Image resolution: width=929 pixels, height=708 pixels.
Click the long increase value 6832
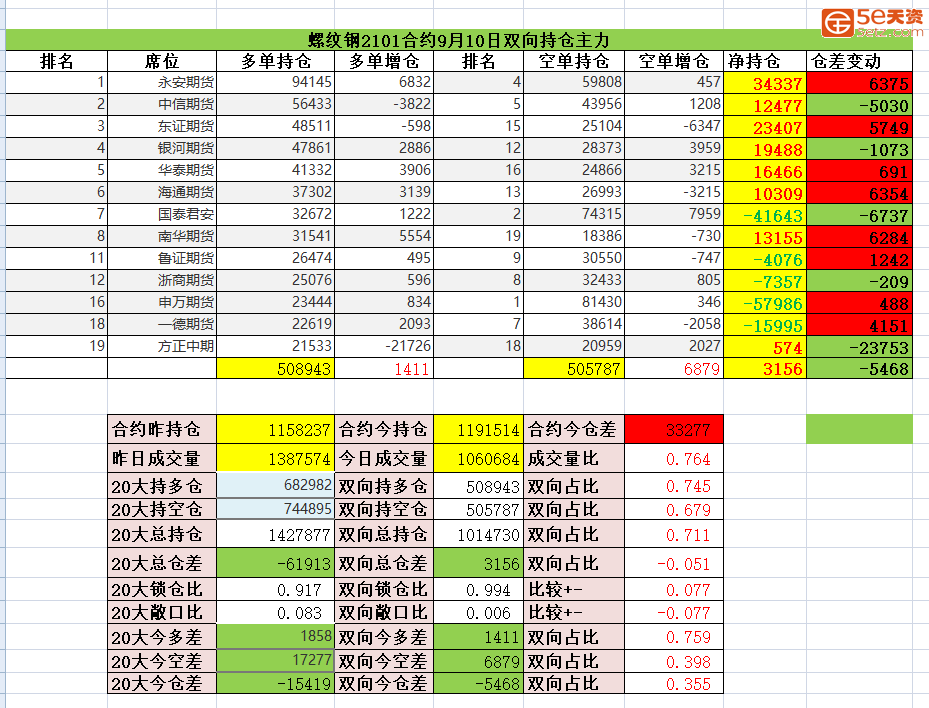point(384,82)
